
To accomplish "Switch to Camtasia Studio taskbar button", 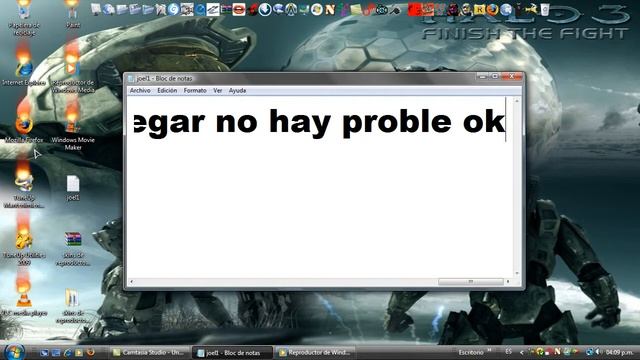I will tap(149, 352).
